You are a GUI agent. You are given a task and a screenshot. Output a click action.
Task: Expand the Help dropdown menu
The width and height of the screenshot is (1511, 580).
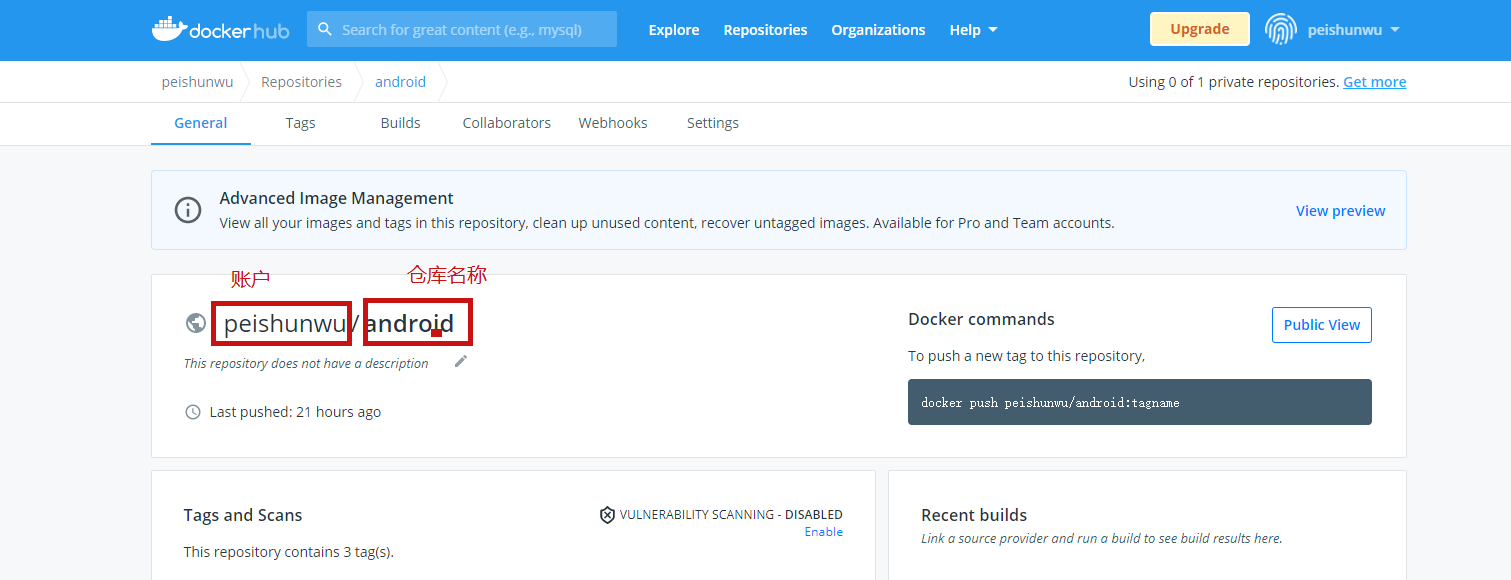973,30
